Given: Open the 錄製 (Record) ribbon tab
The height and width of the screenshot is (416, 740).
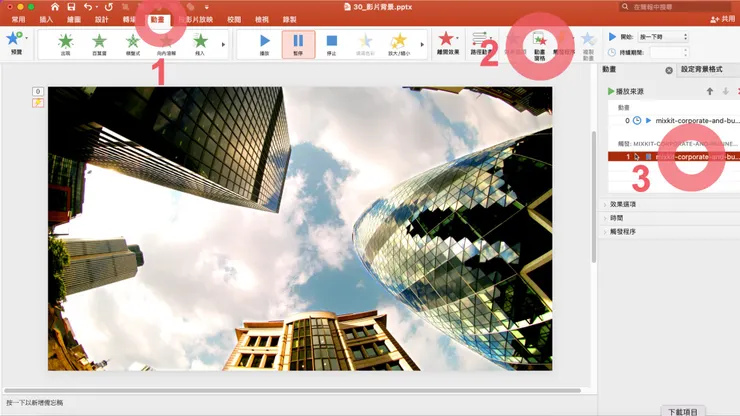Looking at the screenshot, I should tap(289, 19).
